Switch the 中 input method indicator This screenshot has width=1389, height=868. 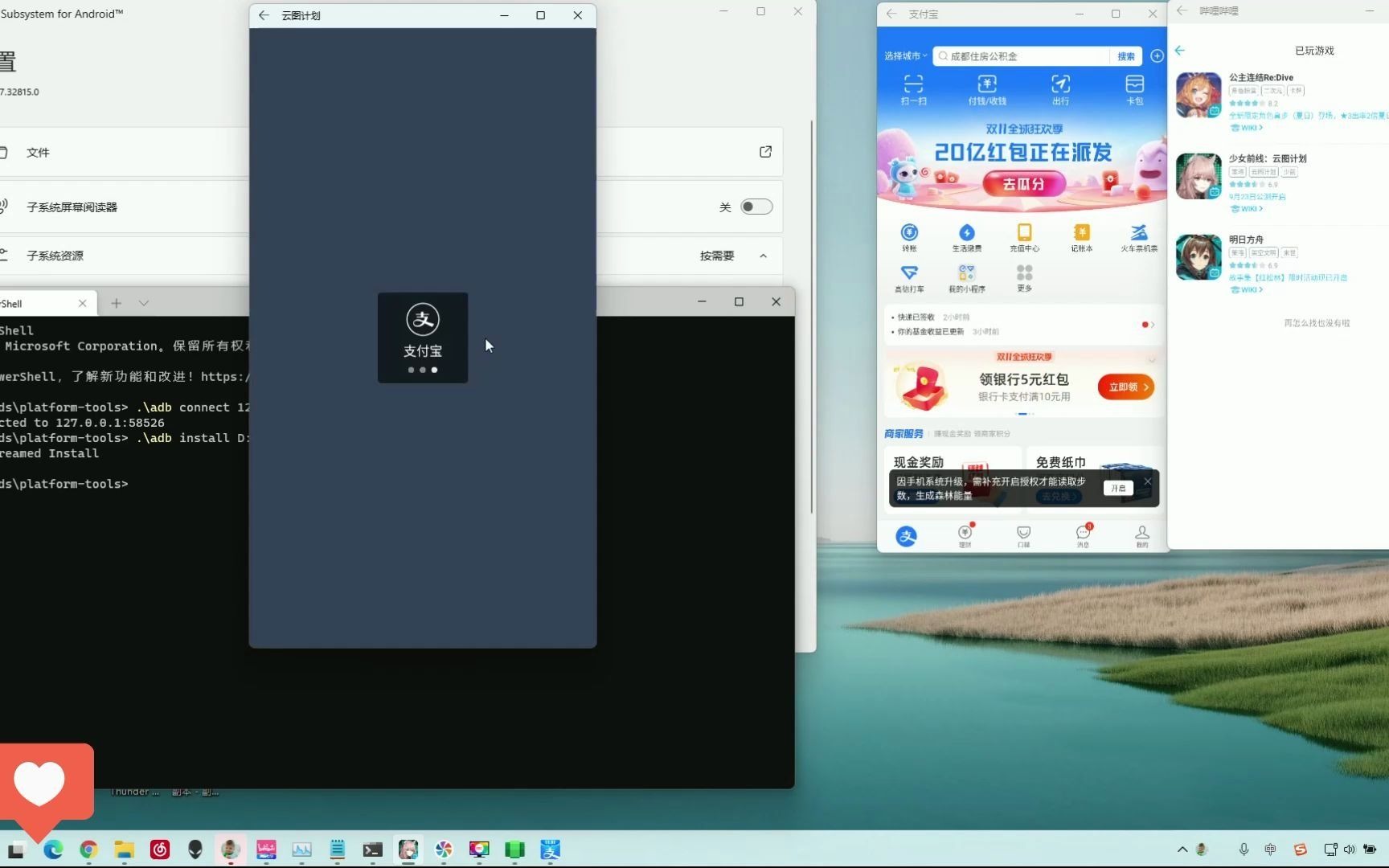pos(1270,850)
